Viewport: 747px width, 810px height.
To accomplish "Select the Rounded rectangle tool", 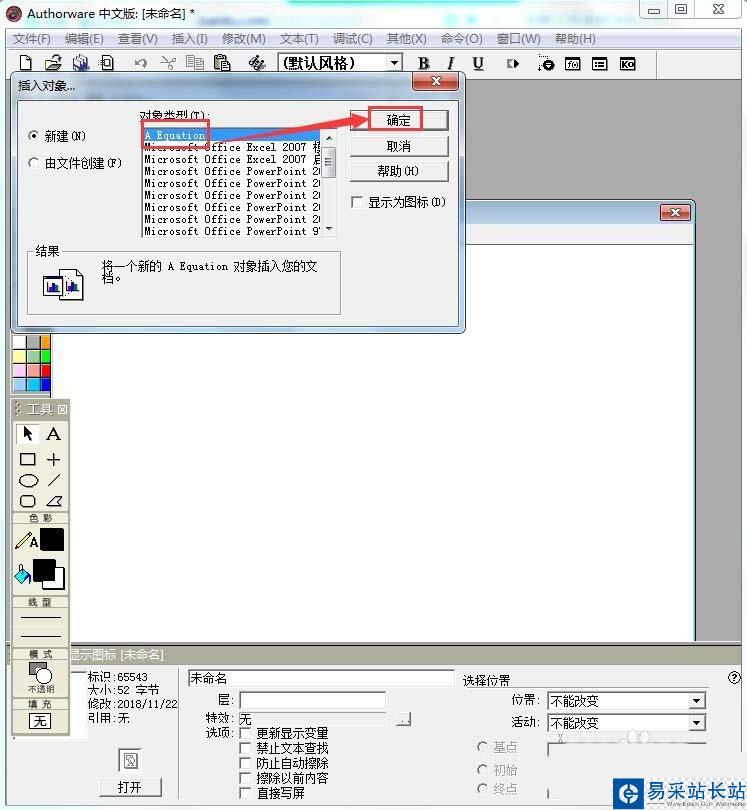I will click(x=27, y=501).
